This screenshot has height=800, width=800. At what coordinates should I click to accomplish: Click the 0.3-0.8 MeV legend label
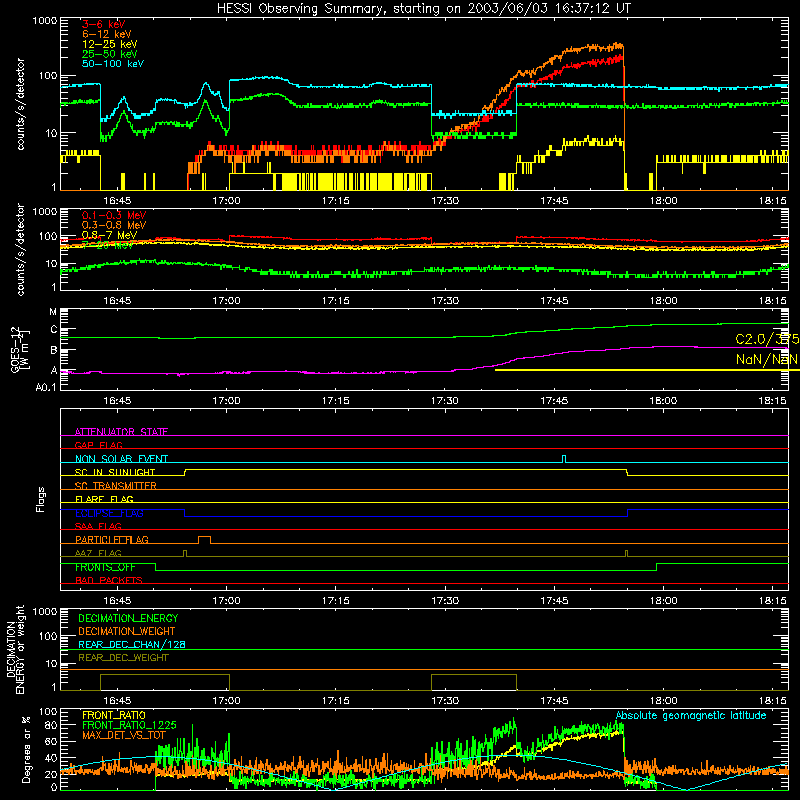tap(114, 225)
